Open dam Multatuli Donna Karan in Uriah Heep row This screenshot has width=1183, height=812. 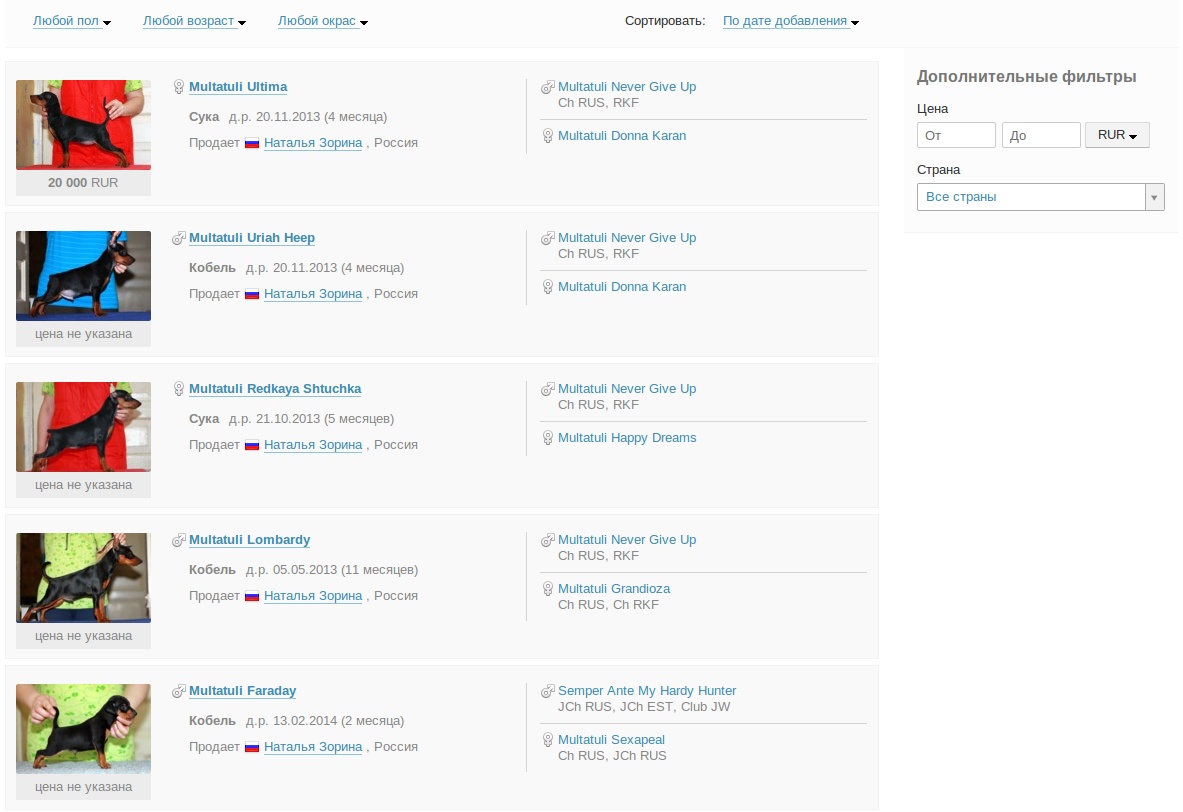click(622, 287)
